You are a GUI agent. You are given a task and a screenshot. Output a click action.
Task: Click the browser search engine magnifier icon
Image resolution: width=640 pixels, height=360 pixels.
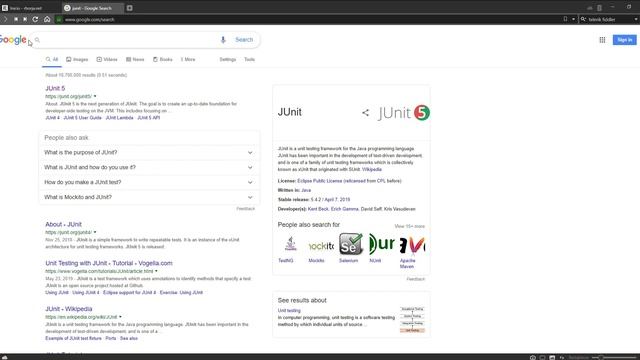click(x=583, y=19)
